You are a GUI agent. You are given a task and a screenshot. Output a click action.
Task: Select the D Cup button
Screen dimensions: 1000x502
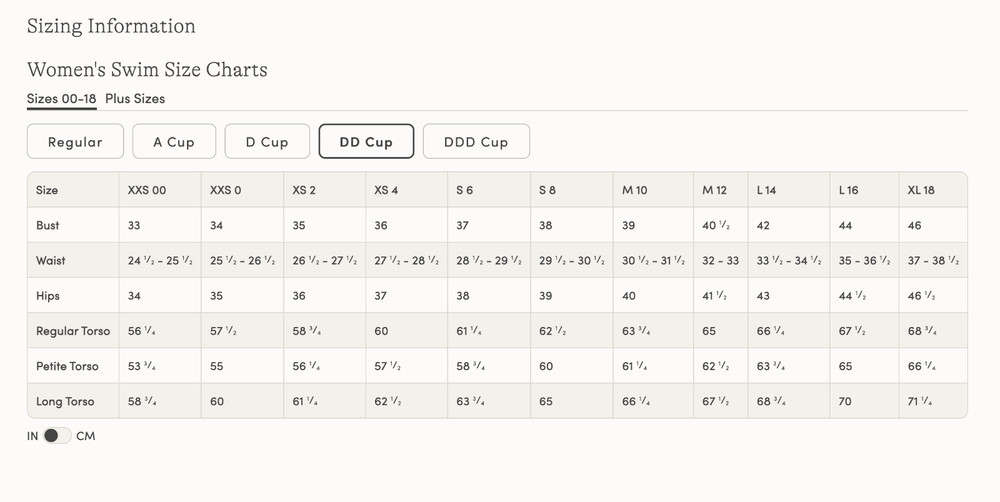[267, 142]
